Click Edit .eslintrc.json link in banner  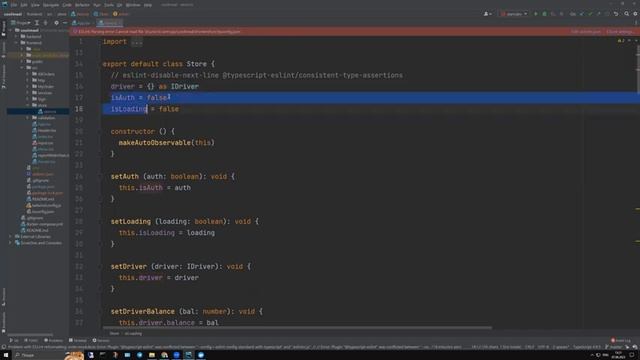[x=586, y=31]
